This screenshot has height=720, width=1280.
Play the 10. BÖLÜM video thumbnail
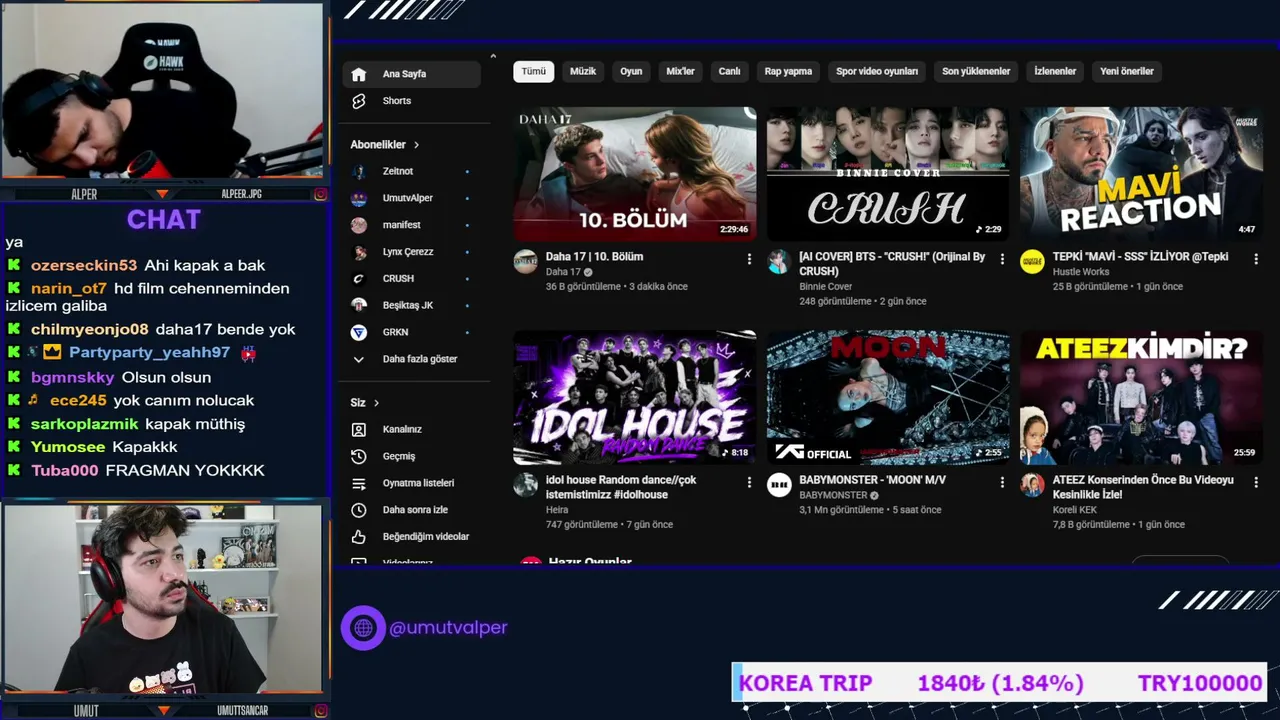pyautogui.click(x=635, y=174)
